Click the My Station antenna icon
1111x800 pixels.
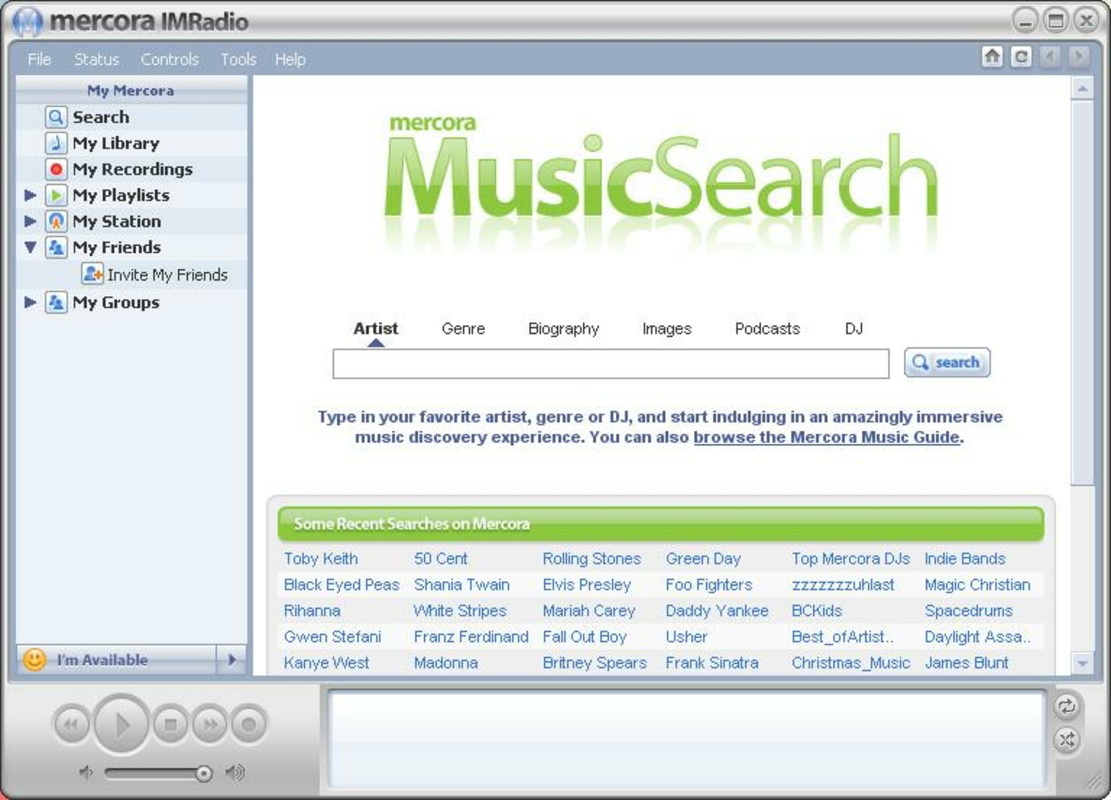pyautogui.click(x=56, y=221)
